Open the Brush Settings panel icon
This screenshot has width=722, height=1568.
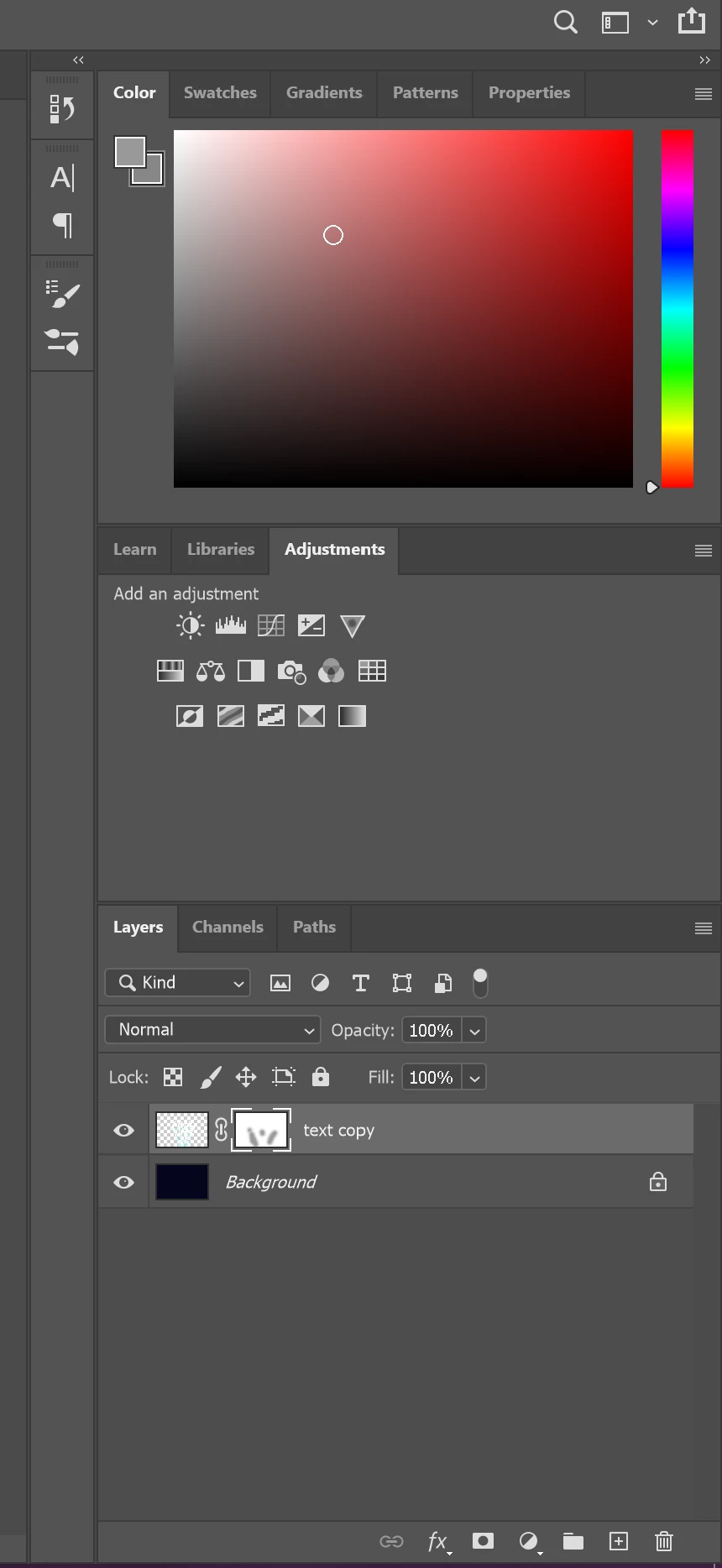(x=62, y=342)
